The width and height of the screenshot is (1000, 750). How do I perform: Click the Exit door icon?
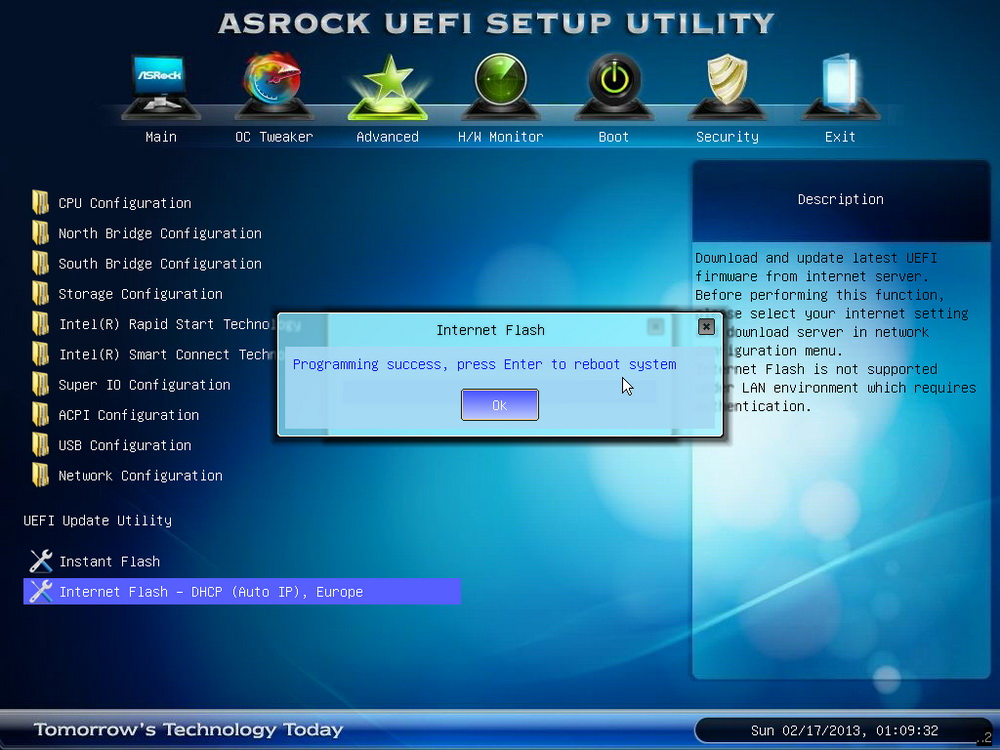(x=840, y=86)
